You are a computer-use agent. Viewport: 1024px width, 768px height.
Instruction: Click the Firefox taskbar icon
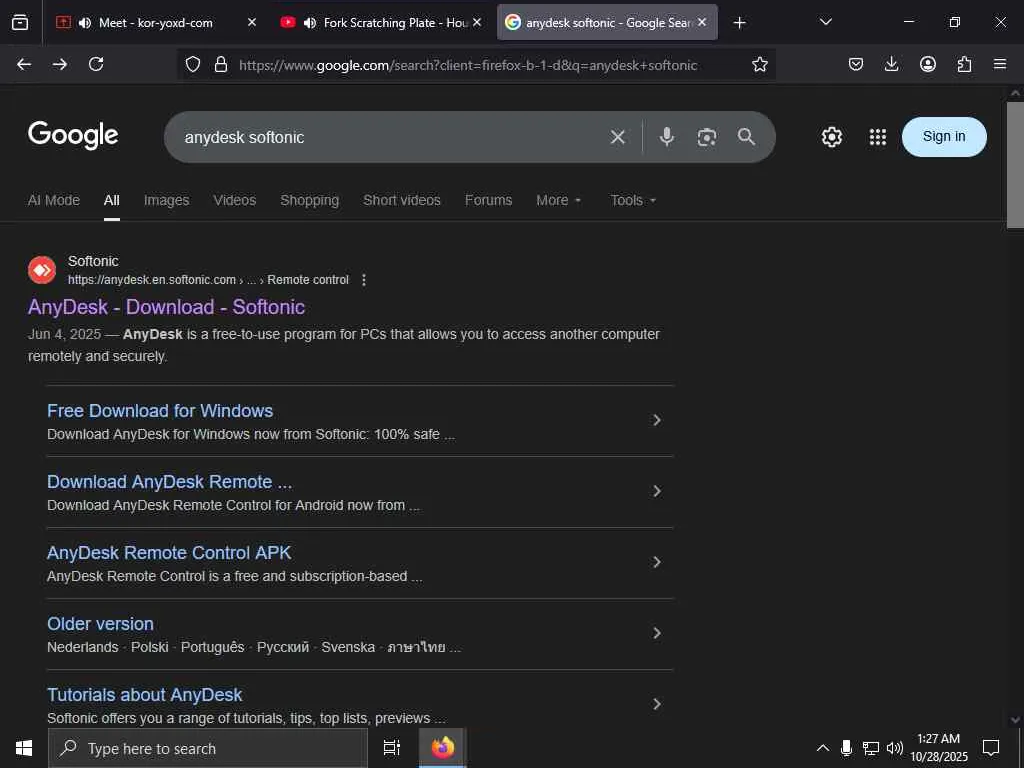coord(442,748)
